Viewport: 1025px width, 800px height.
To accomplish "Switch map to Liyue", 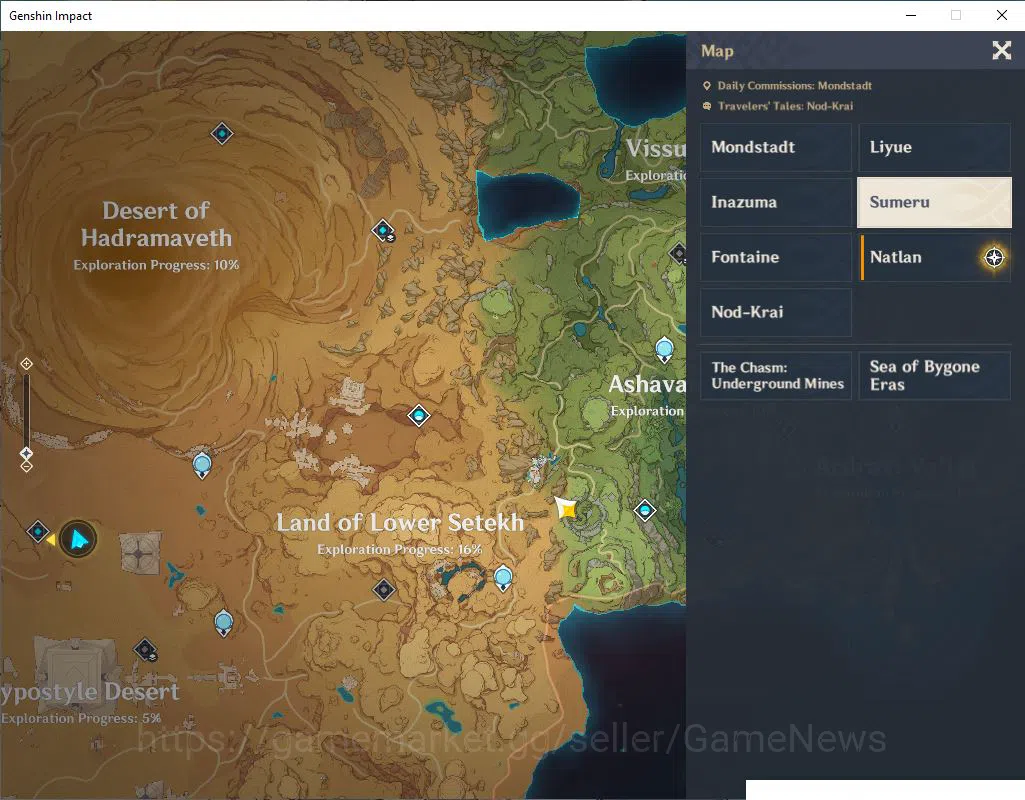I will (934, 147).
